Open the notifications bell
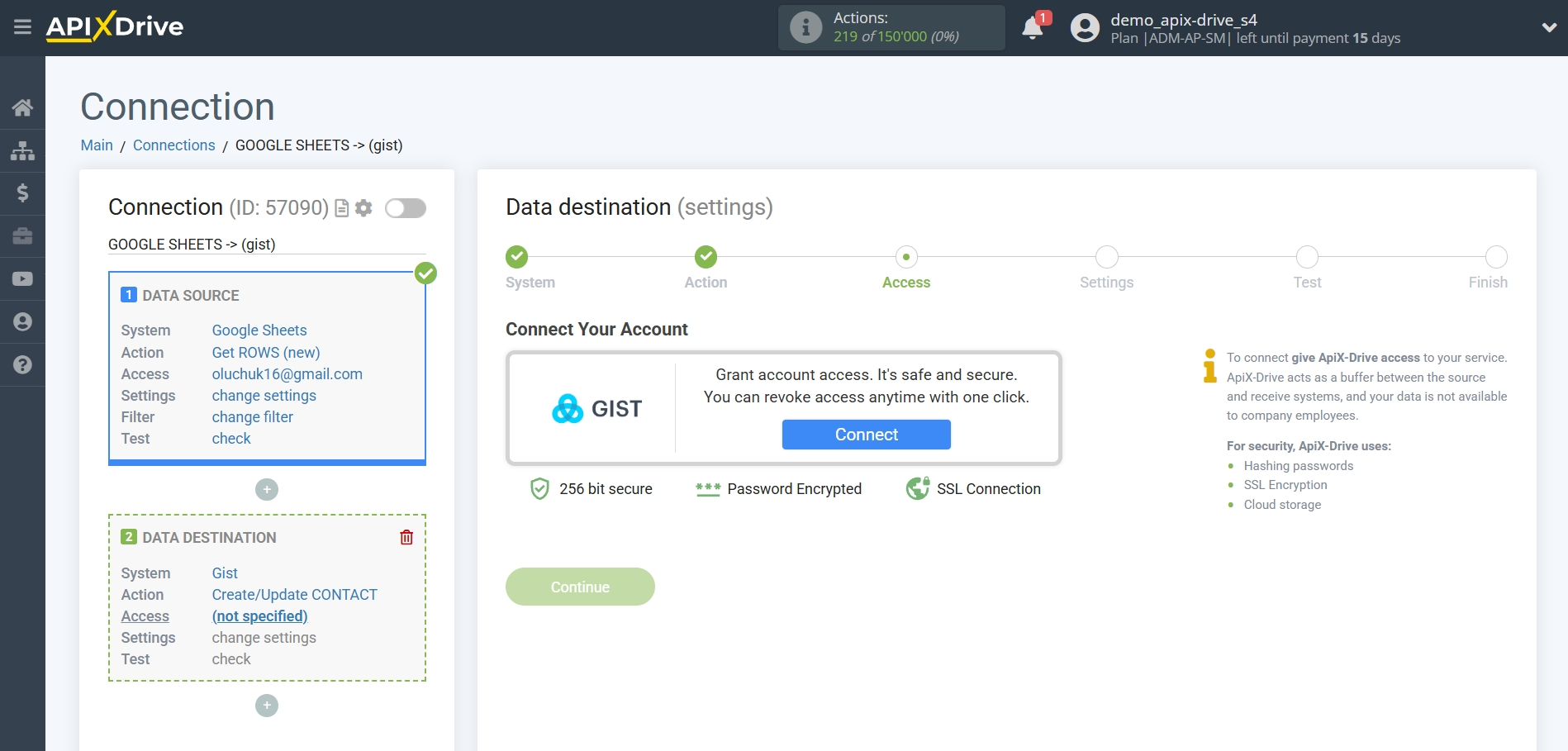Image resolution: width=1568 pixels, height=751 pixels. (x=1032, y=27)
